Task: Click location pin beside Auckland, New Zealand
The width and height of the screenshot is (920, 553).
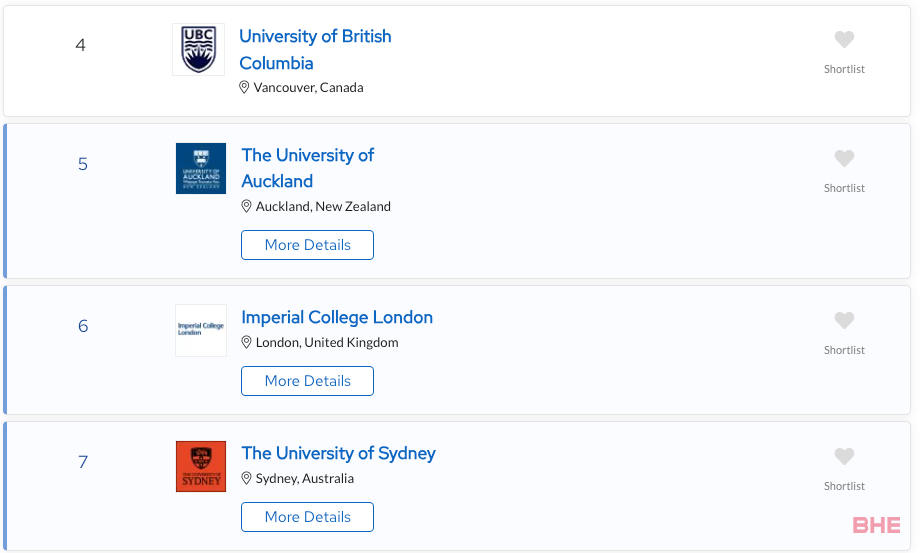Action: (246, 206)
